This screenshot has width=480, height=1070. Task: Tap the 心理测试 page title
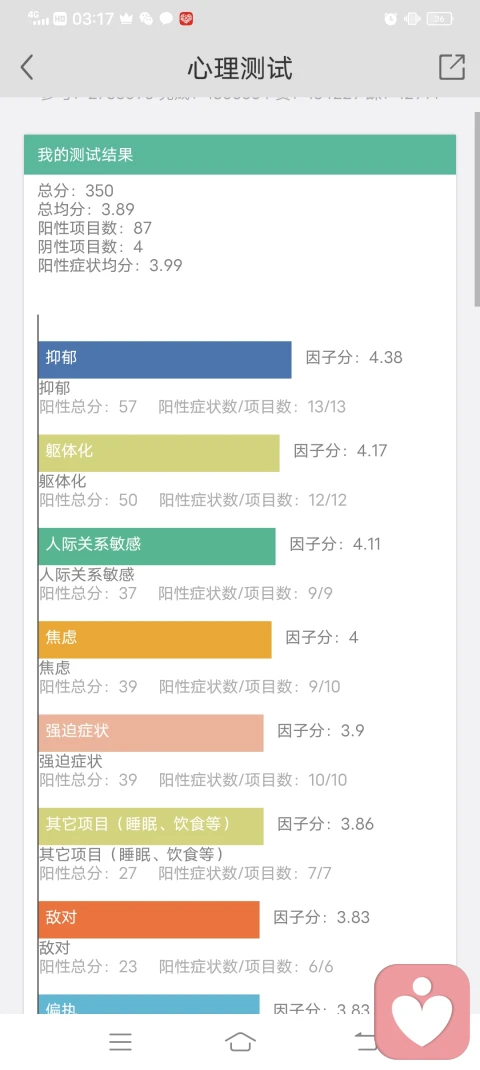tap(240, 68)
